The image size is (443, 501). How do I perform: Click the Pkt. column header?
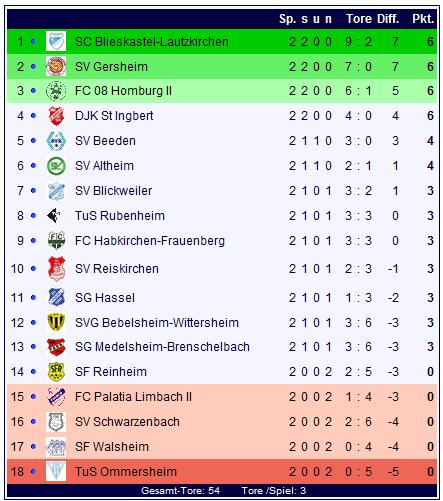click(x=423, y=19)
